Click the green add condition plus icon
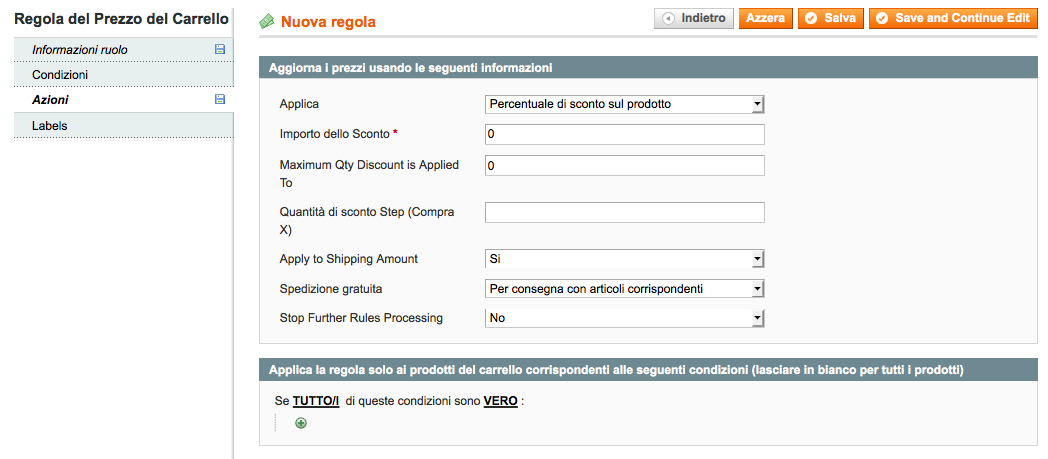This screenshot has height=459, width=1048. 301,423
